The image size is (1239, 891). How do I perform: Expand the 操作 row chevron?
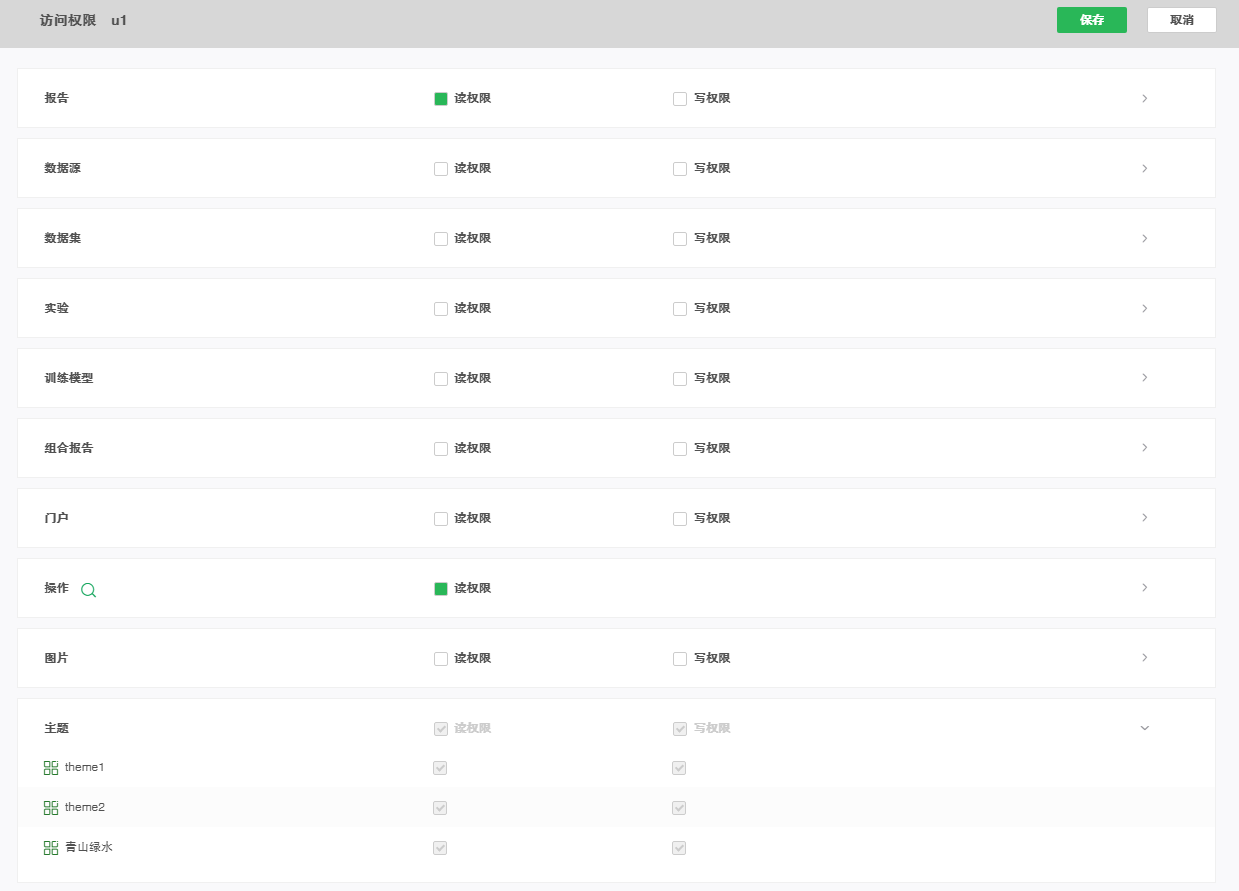tap(1144, 588)
